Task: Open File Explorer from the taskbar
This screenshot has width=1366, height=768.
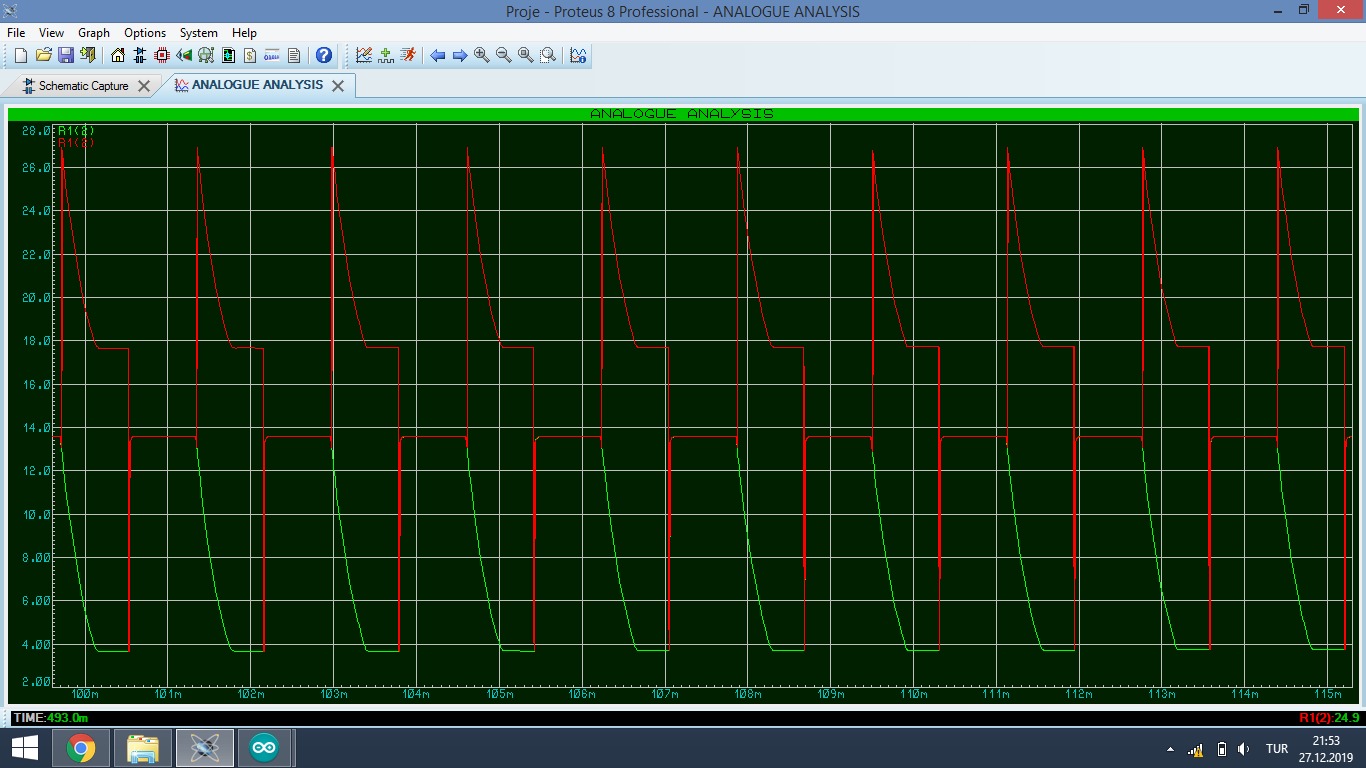Action: pos(143,748)
